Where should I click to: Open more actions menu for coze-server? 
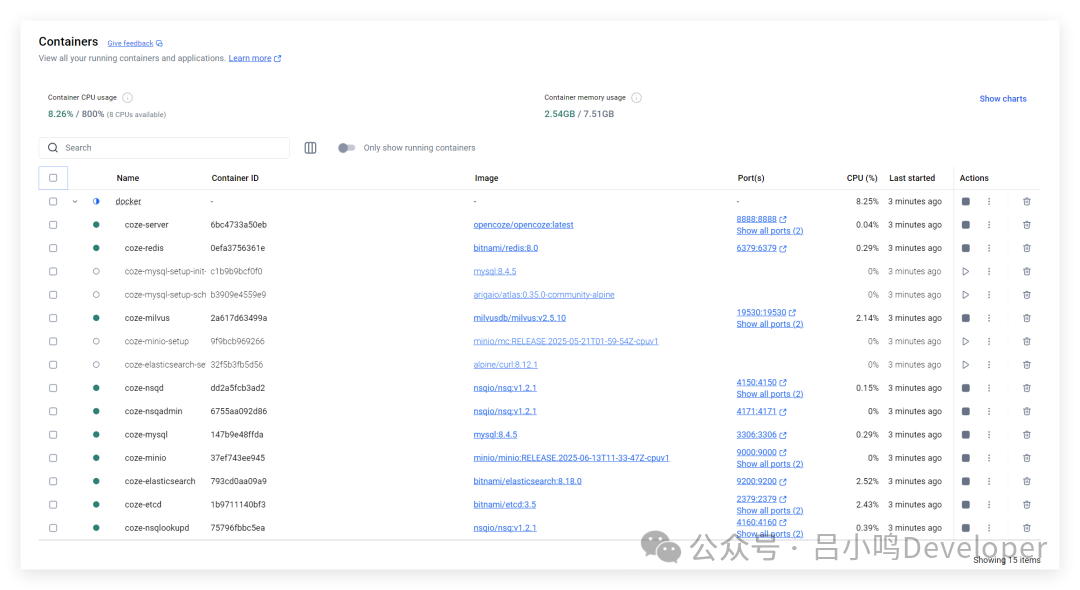tap(989, 225)
